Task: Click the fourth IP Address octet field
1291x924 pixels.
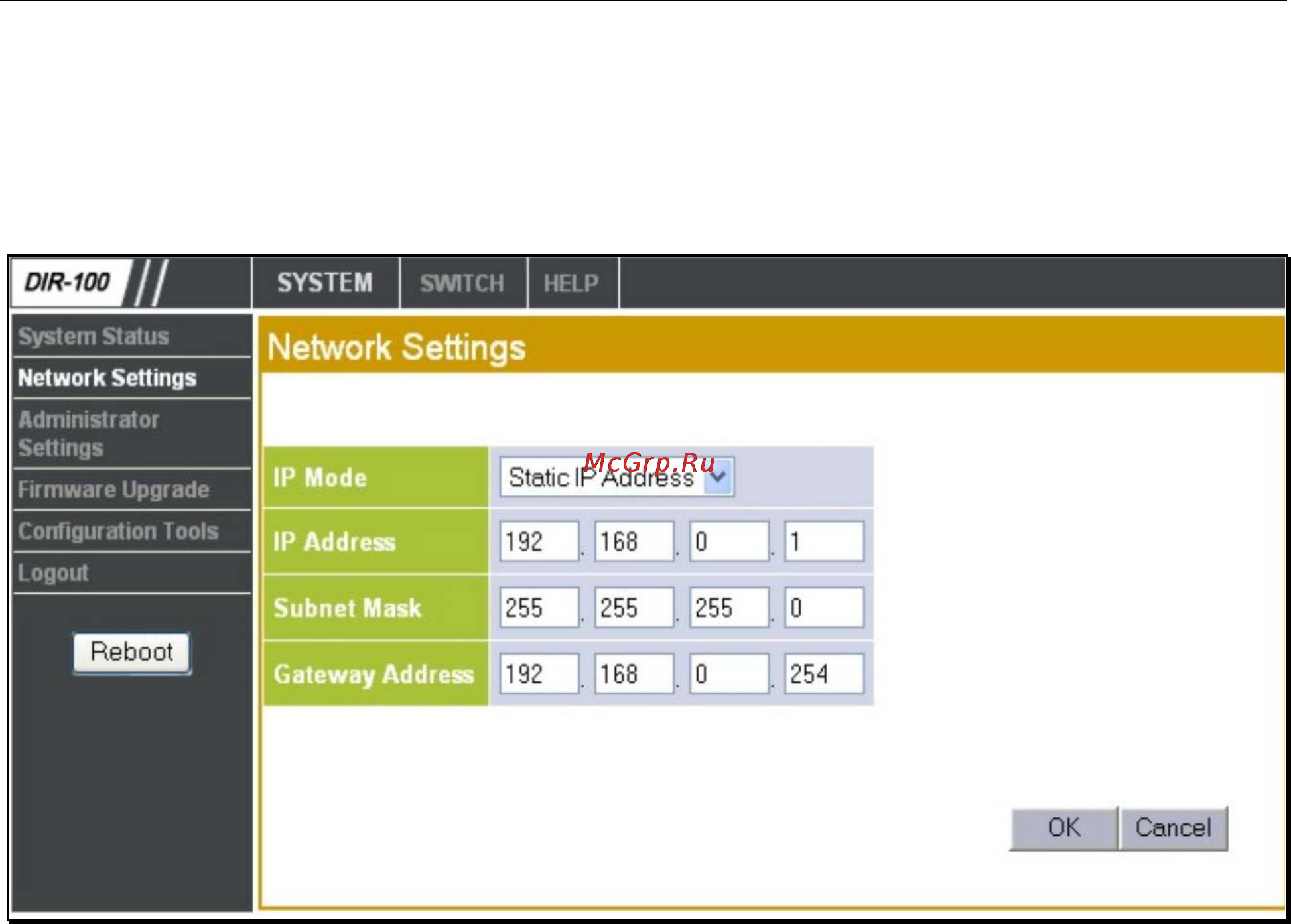Action: tap(824, 541)
